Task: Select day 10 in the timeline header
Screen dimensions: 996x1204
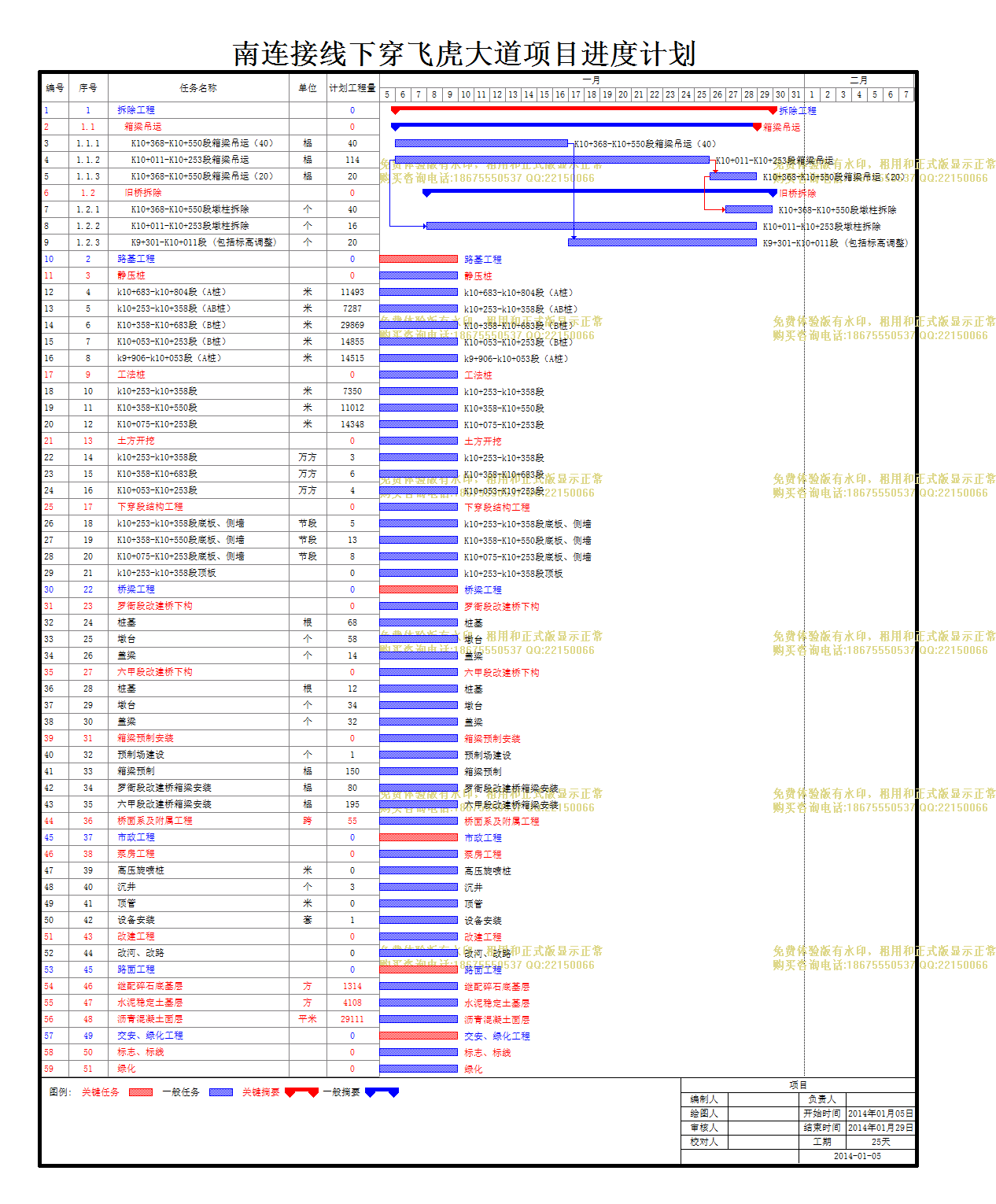Action: pyautogui.click(x=466, y=94)
